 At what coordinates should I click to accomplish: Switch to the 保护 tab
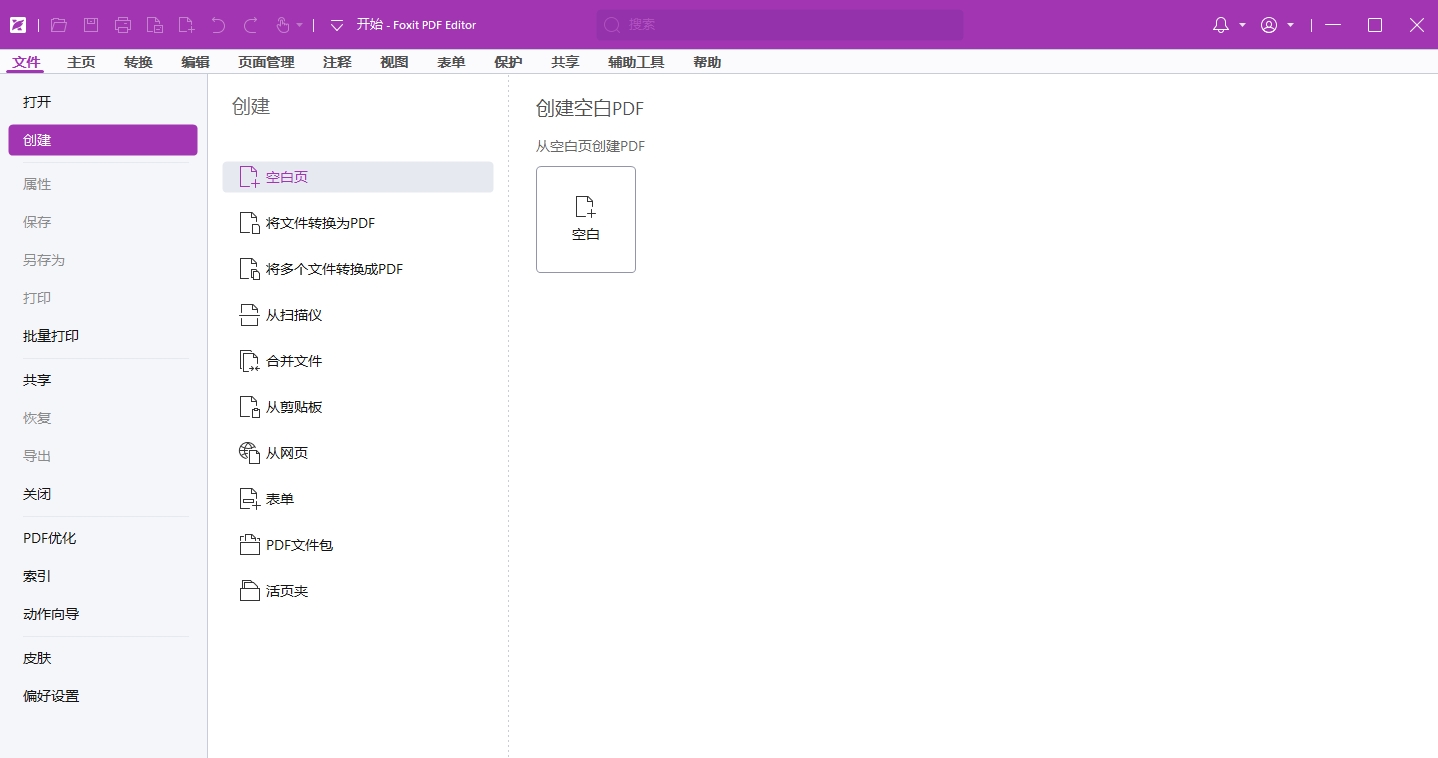coord(508,62)
